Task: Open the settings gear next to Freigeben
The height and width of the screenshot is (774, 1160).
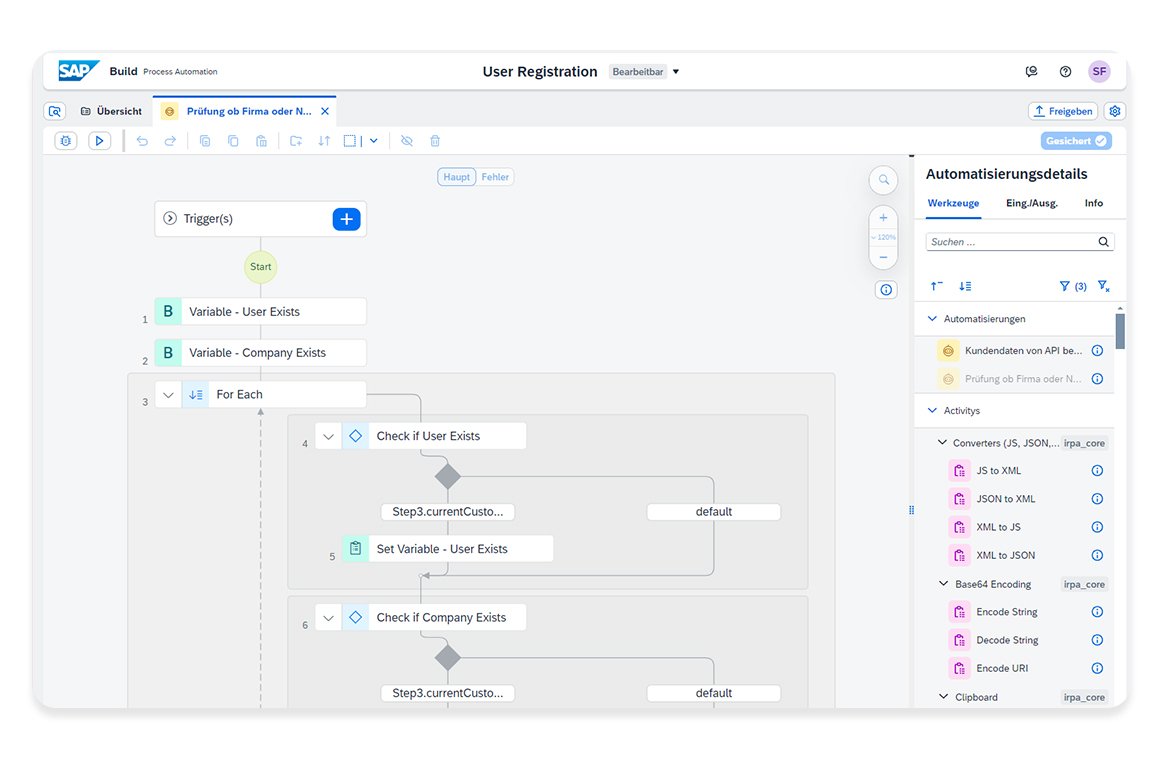Action: pyautogui.click(x=1116, y=111)
